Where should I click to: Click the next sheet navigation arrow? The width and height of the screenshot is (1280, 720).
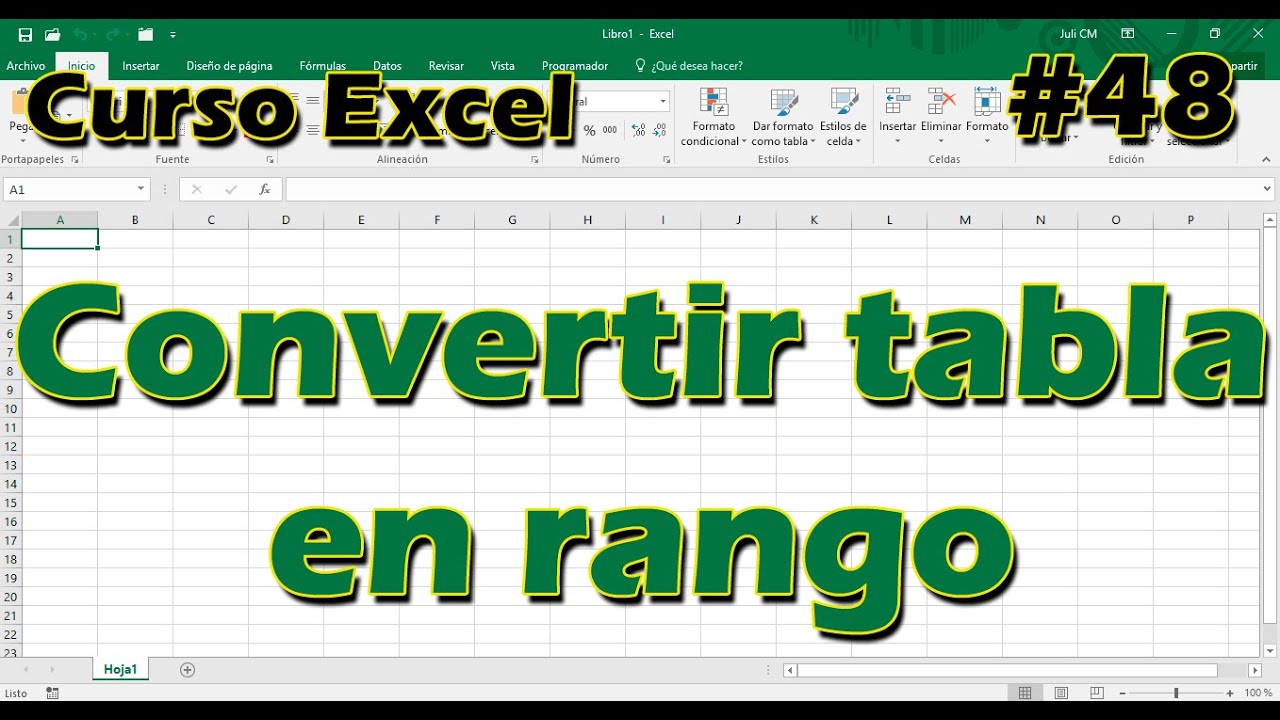[52, 670]
